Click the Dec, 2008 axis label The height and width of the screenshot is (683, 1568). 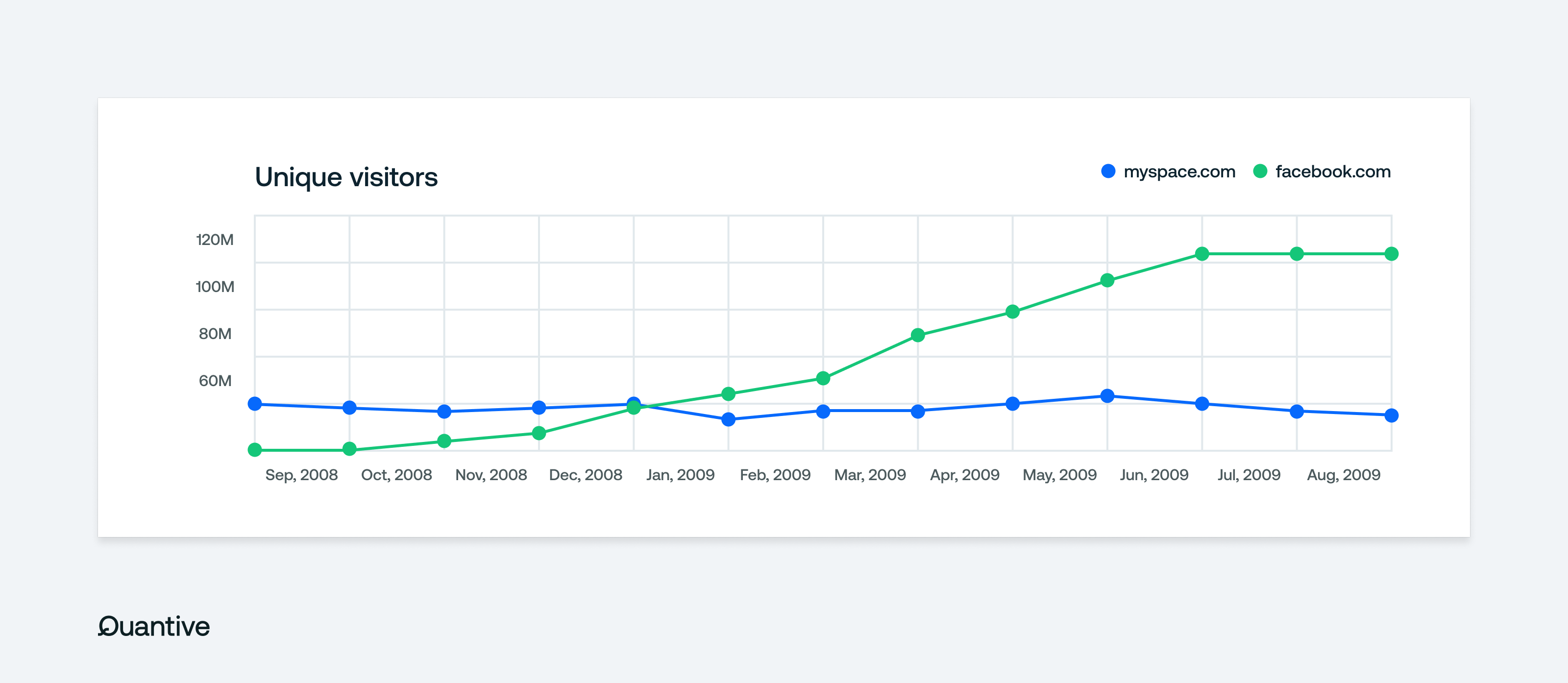point(586,475)
